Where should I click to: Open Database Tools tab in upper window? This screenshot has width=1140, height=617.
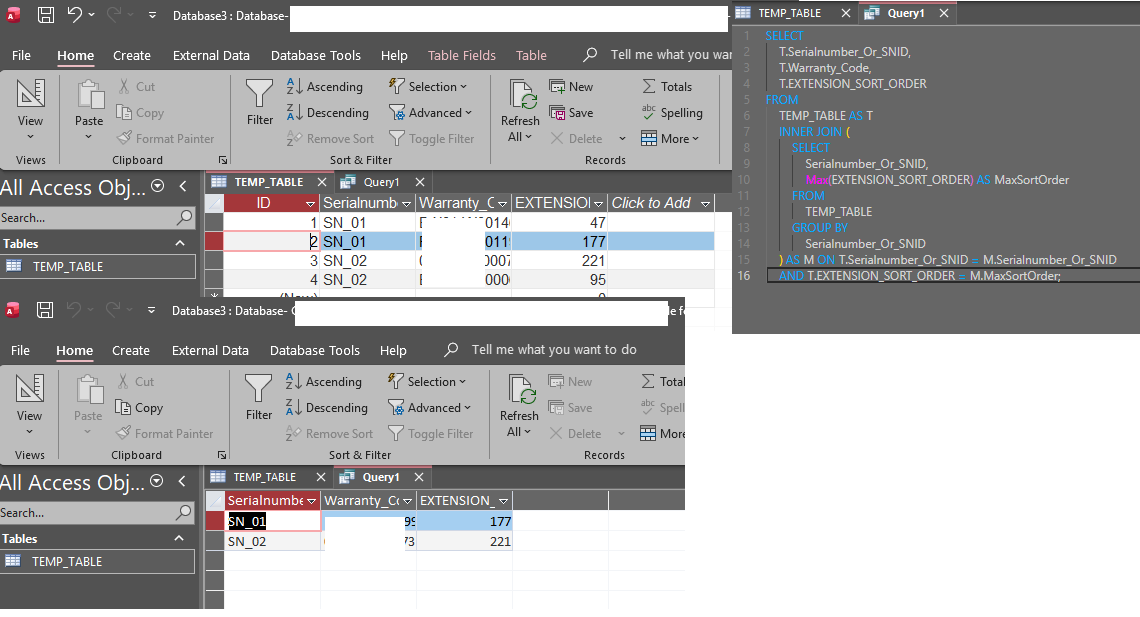(316, 55)
